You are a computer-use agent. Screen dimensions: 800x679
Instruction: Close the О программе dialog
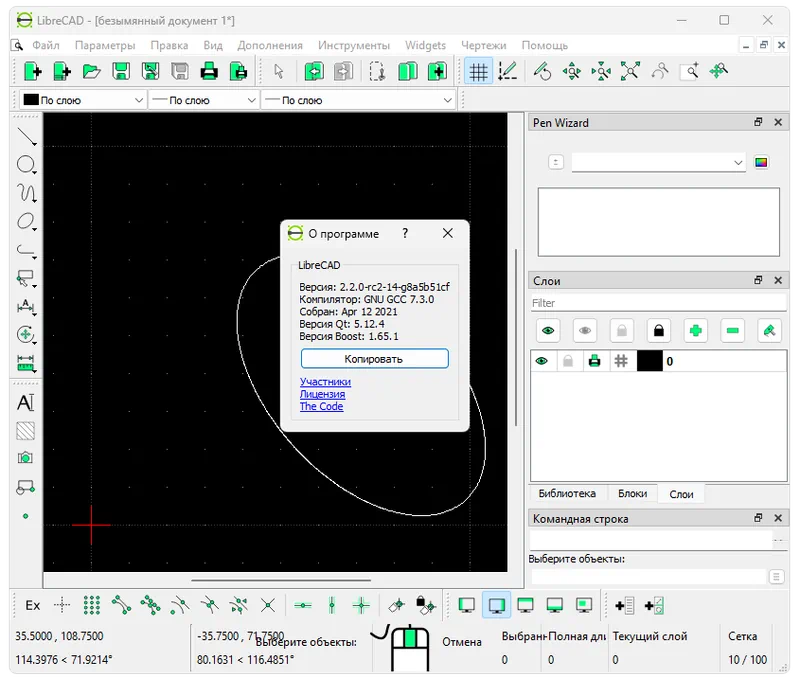(x=447, y=233)
